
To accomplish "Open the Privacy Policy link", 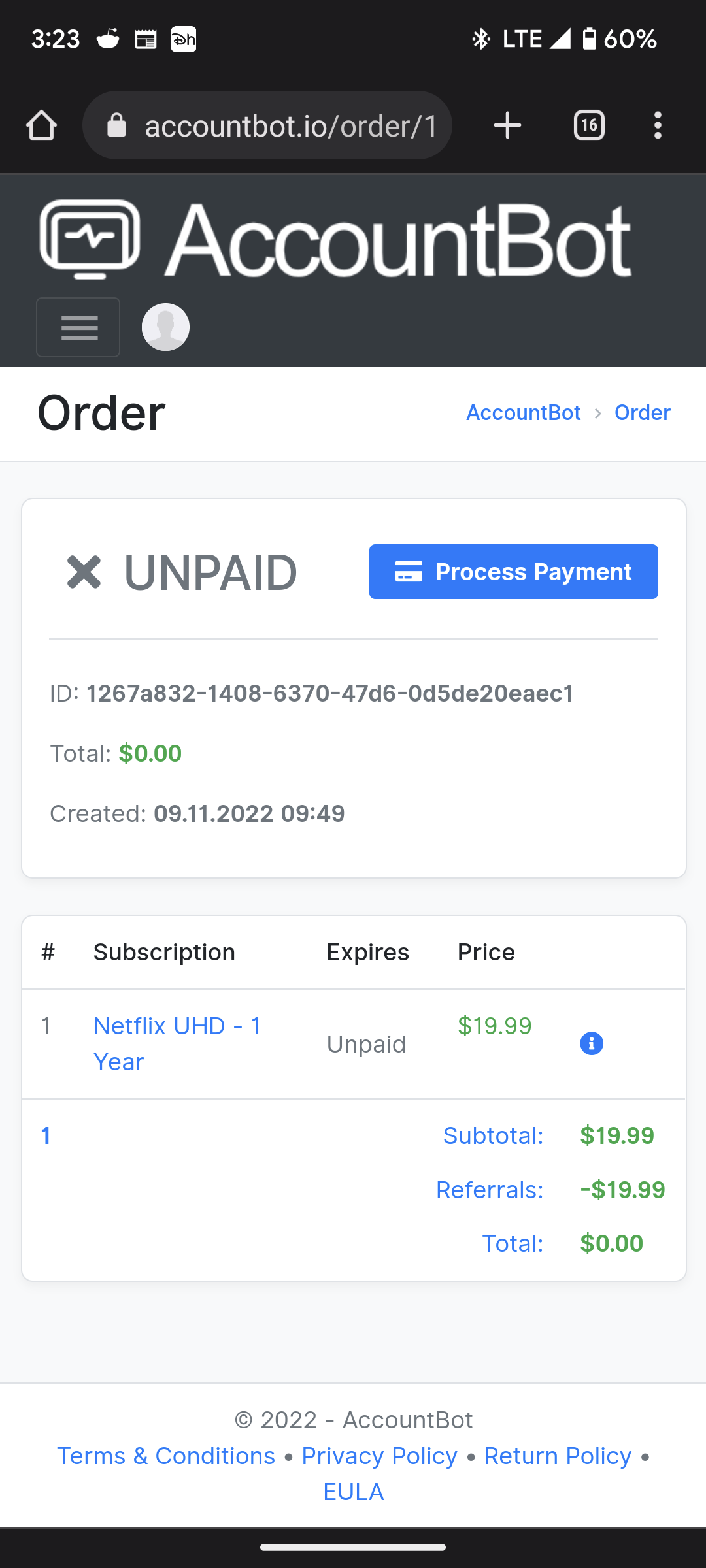I will pos(380,1456).
